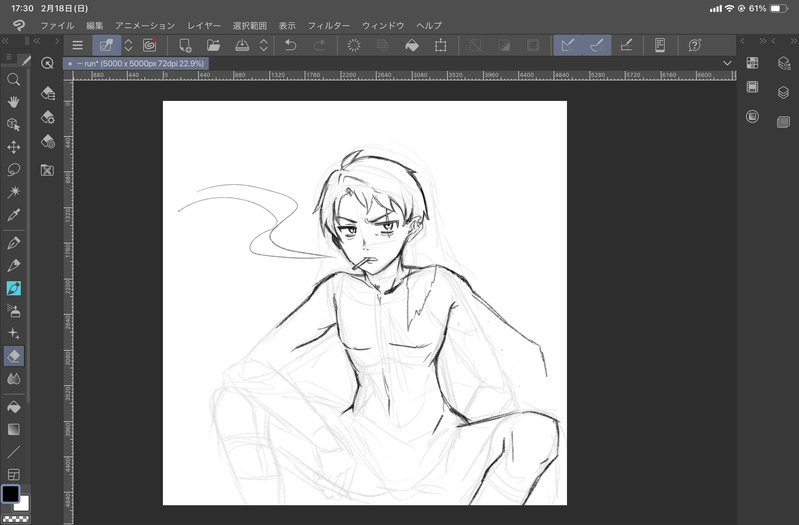Open the canvas tab list dropdown chevron
This screenshot has width=799, height=525.
(727, 63)
